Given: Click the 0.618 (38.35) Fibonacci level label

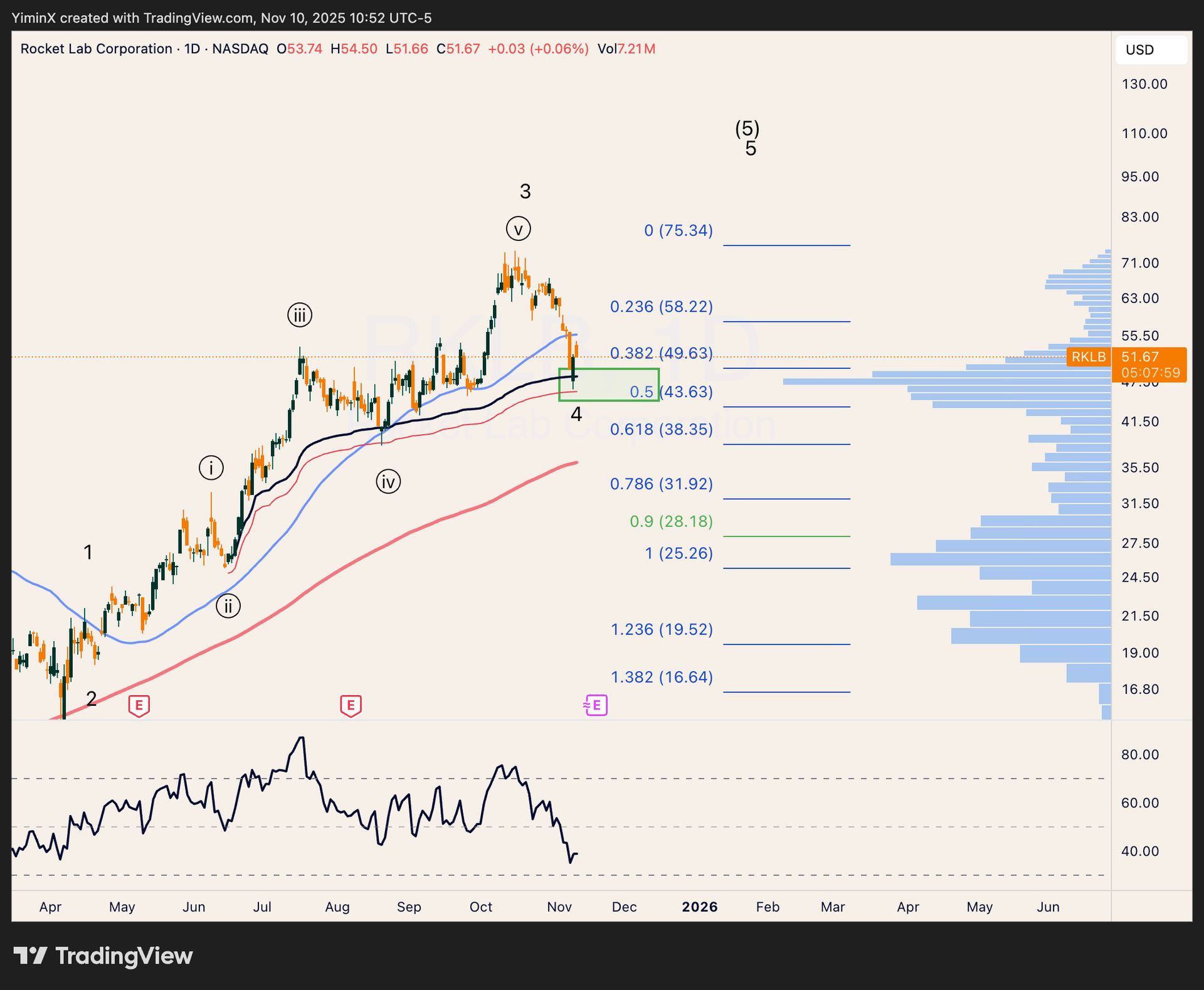Looking at the screenshot, I should [x=661, y=430].
